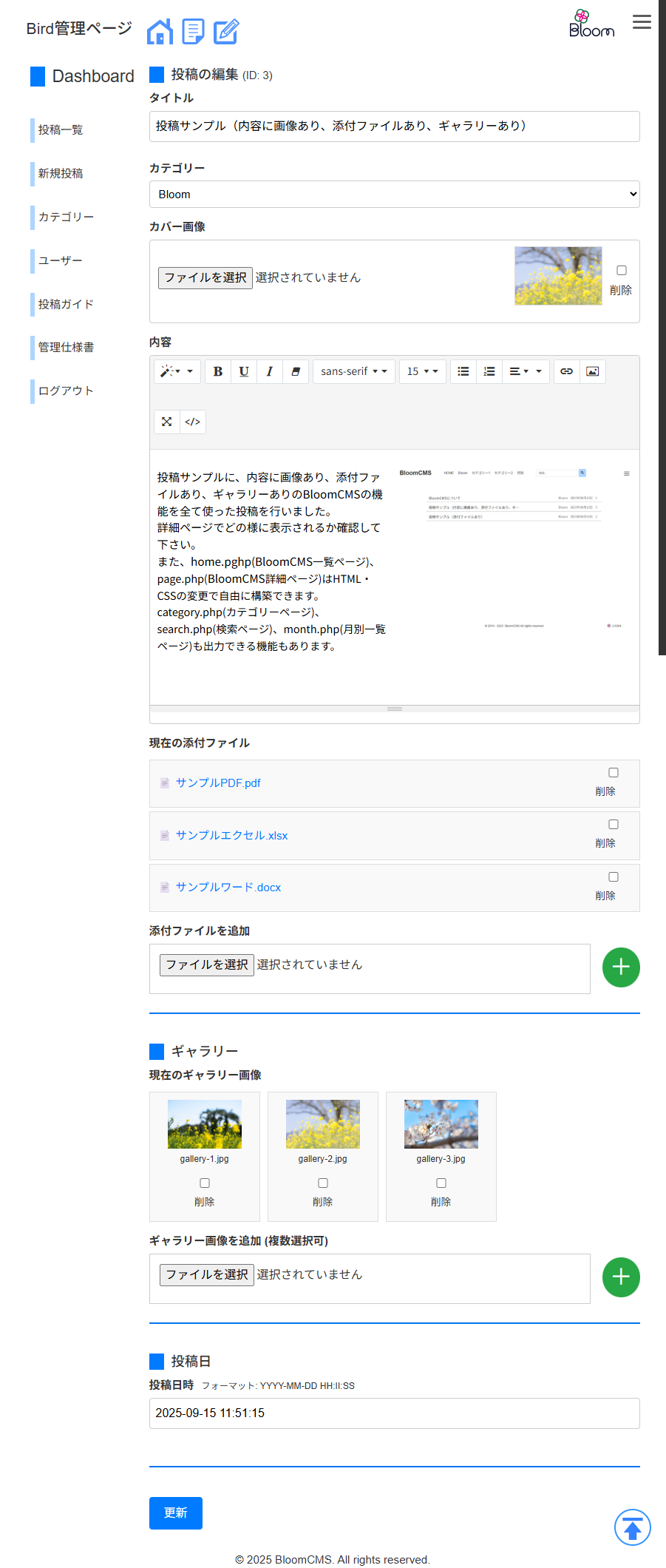Image resolution: width=666 pixels, height=1568 pixels.
Task: Click the scroll-to-top arrow button
Action: pos(632,1527)
